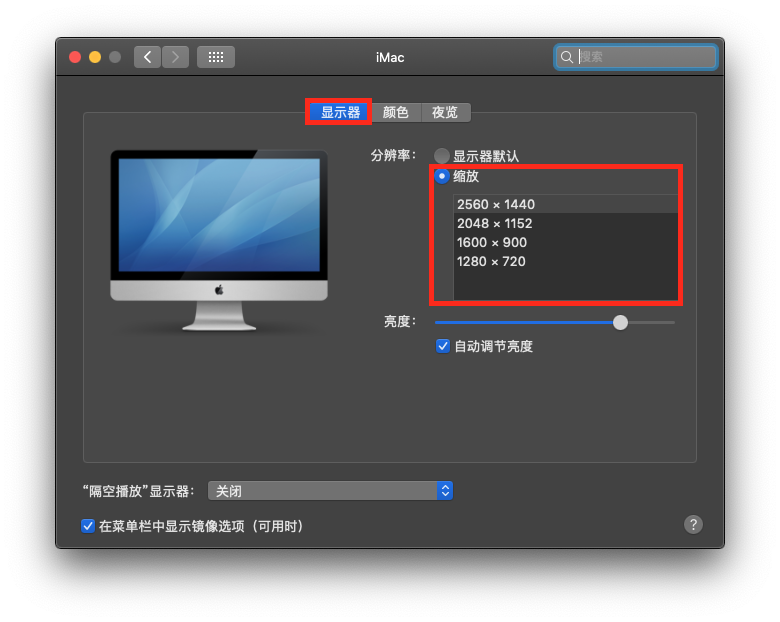
Task: Switch to the 颜色 tab
Action: click(396, 112)
